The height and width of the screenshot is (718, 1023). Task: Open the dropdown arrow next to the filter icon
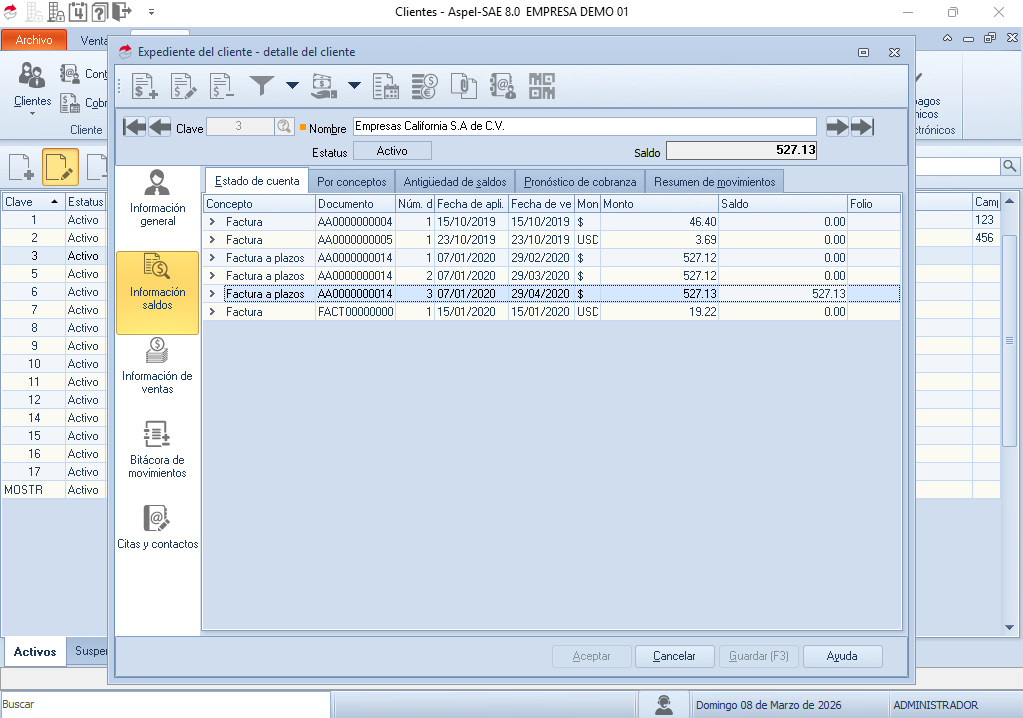292,86
